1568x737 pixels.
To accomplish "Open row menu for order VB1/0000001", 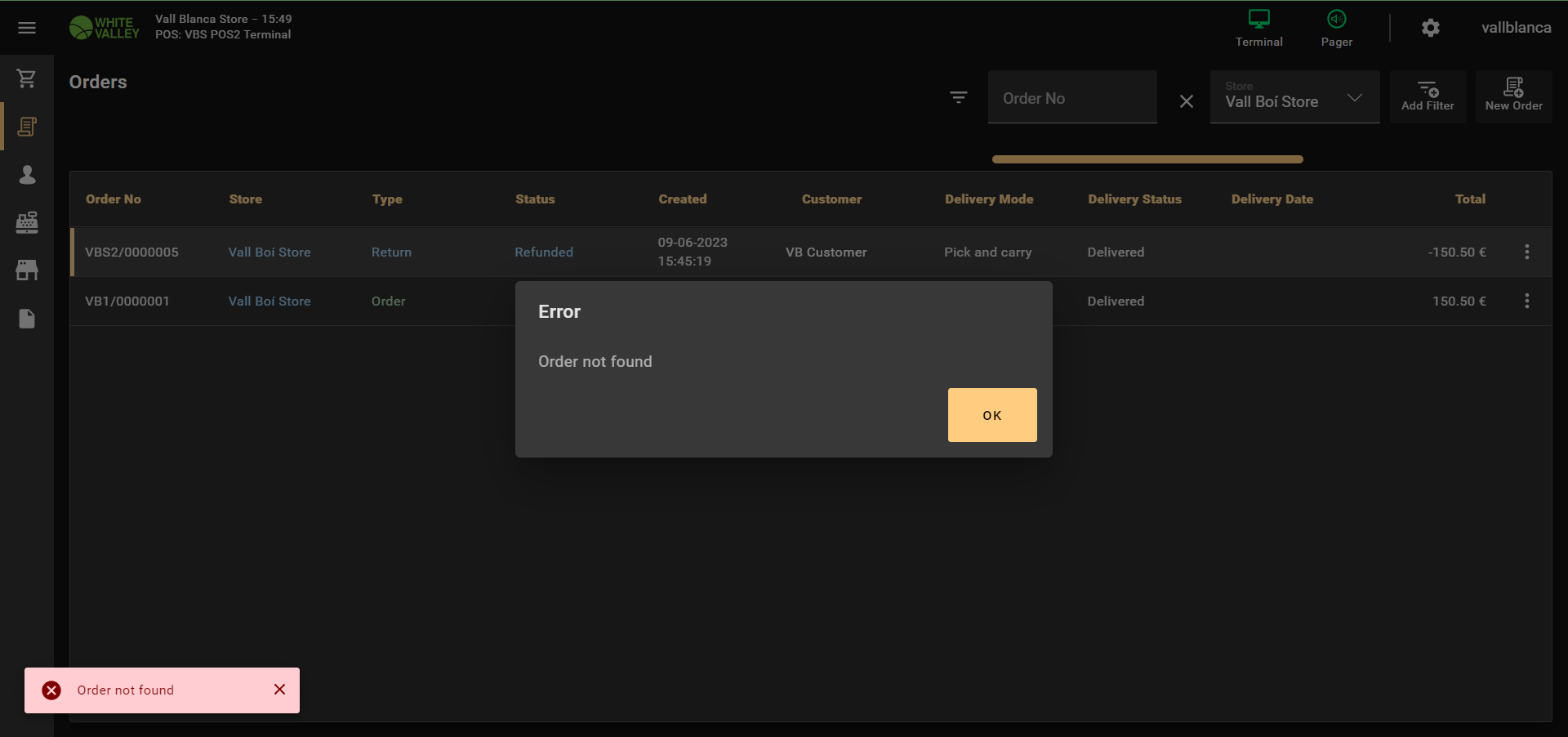I will [1526, 301].
